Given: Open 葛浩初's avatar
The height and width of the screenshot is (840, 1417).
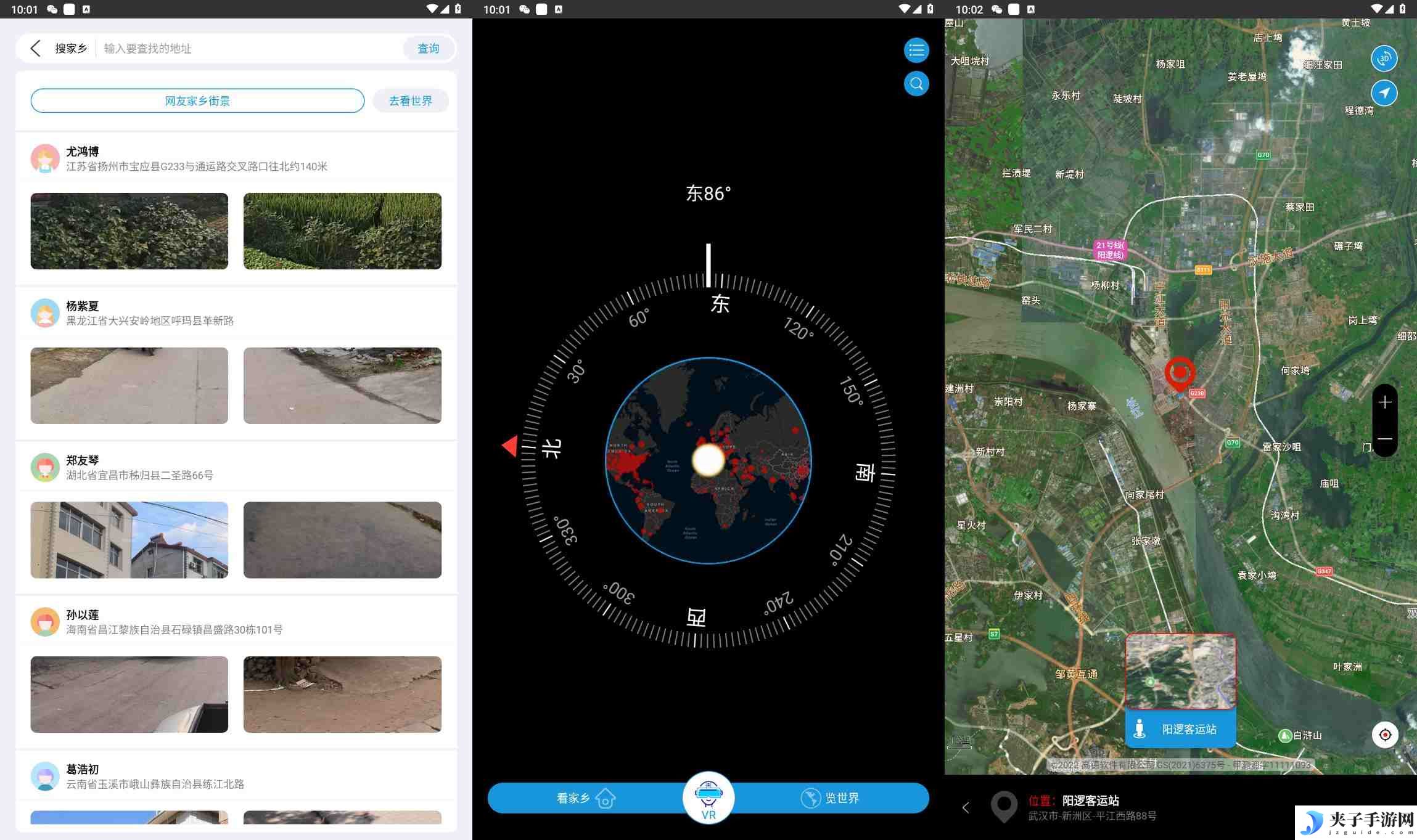Looking at the screenshot, I should [x=45, y=777].
